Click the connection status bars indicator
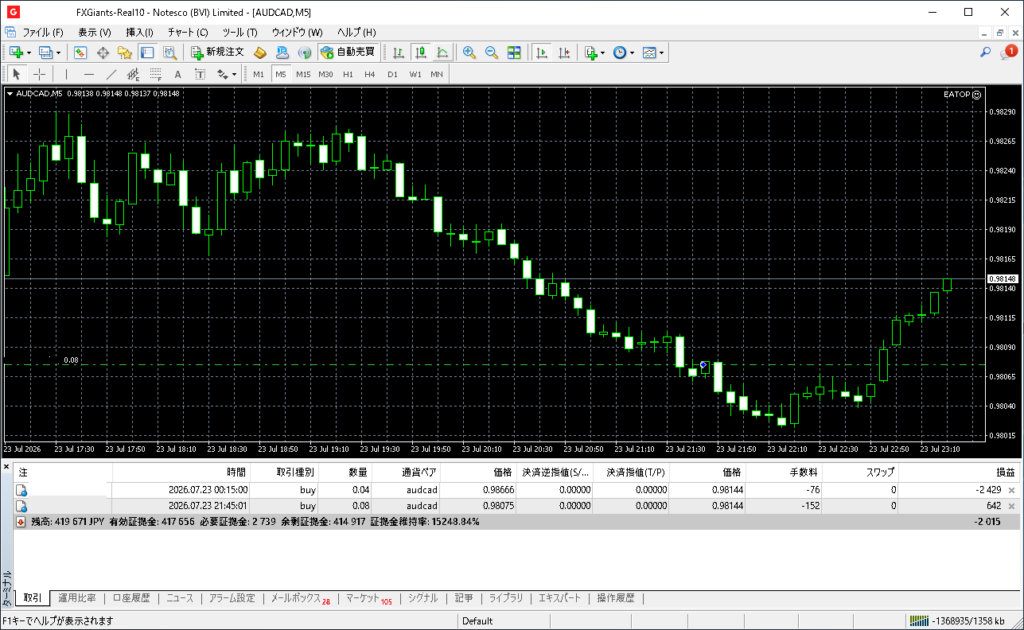 [919, 621]
